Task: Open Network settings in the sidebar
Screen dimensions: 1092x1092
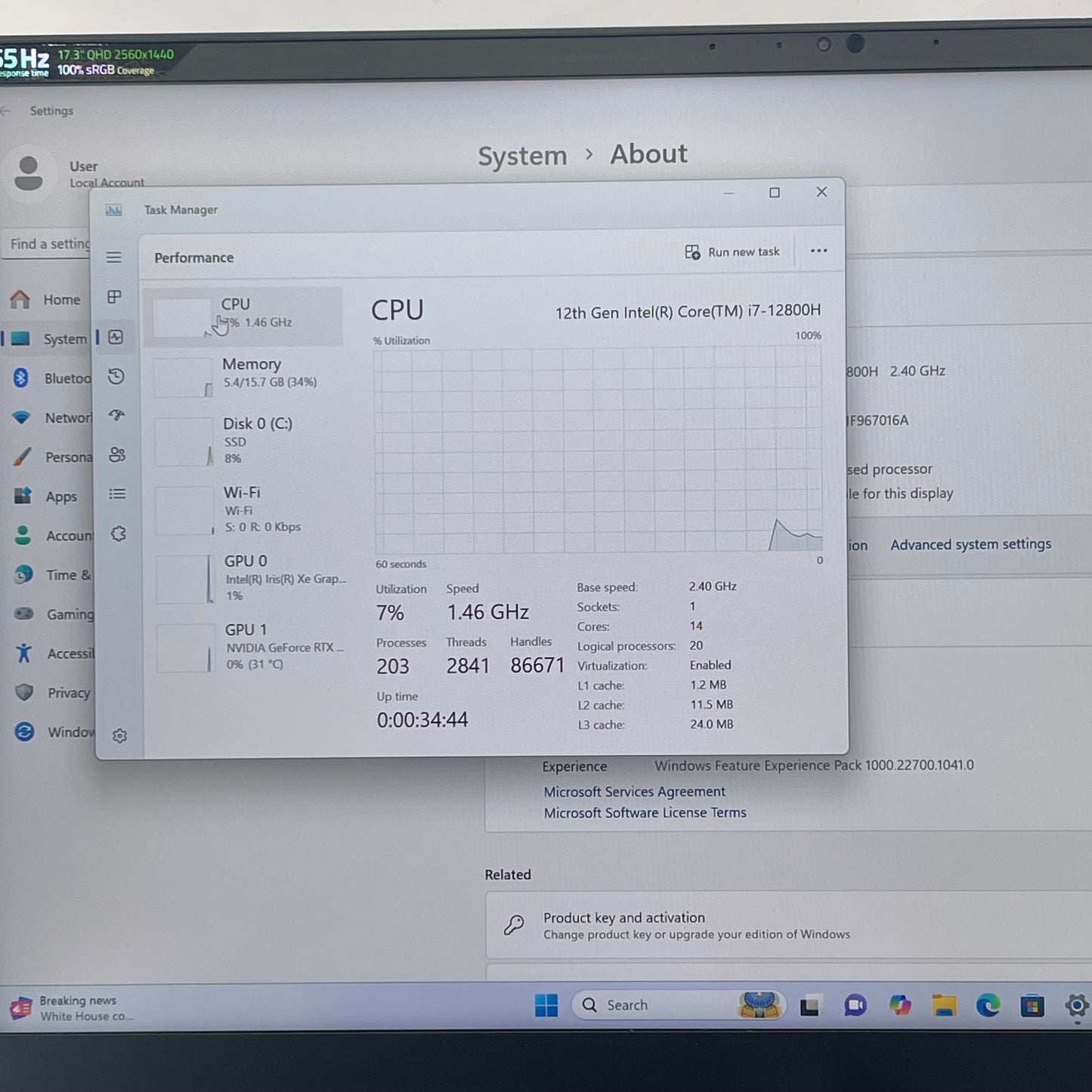Action: tap(51, 418)
